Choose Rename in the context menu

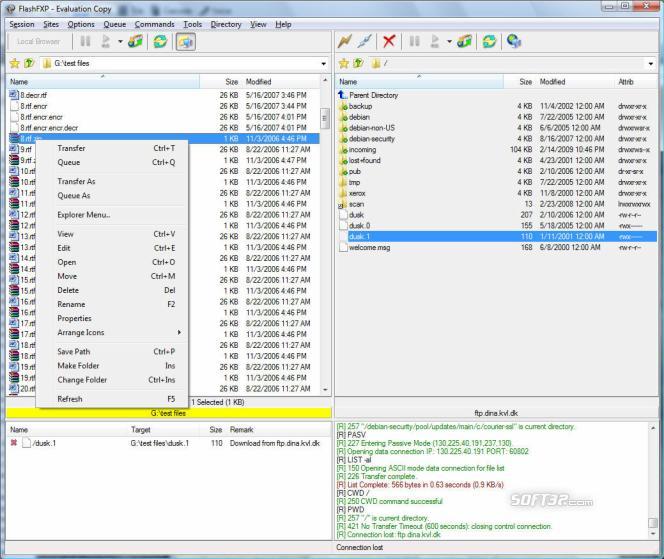click(x=113, y=304)
